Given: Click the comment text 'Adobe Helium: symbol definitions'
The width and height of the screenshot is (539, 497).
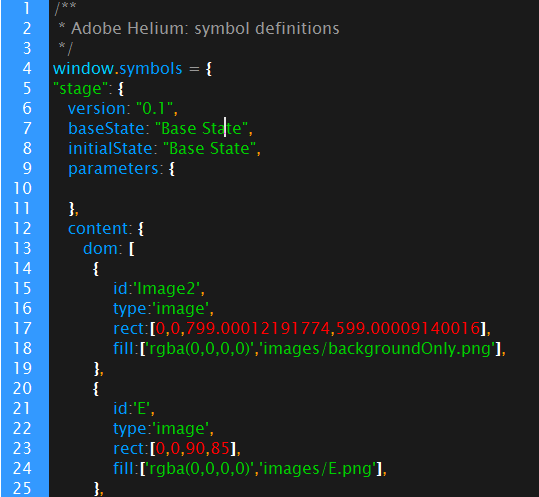Looking at the screenshot, I should pyautogui.click(x=205, y=29).
